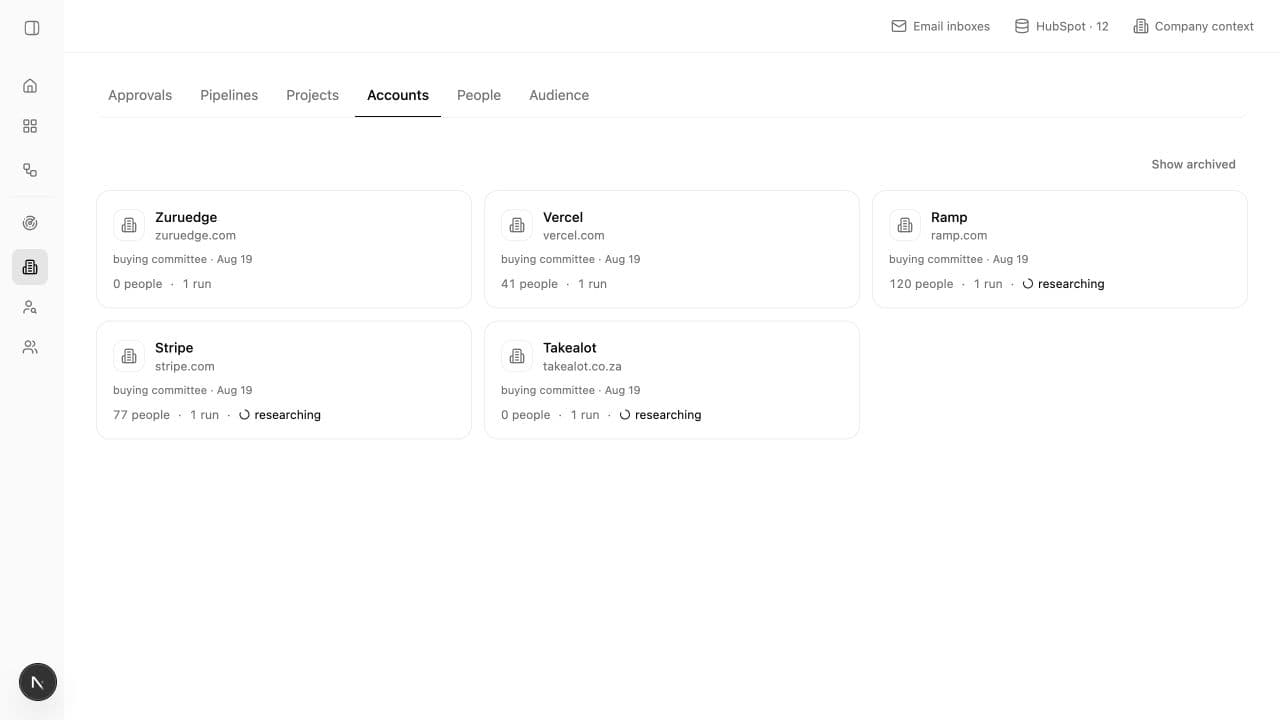Click the researching spinner on Takealot card
Screen dimensions: 1280x720
625,415
